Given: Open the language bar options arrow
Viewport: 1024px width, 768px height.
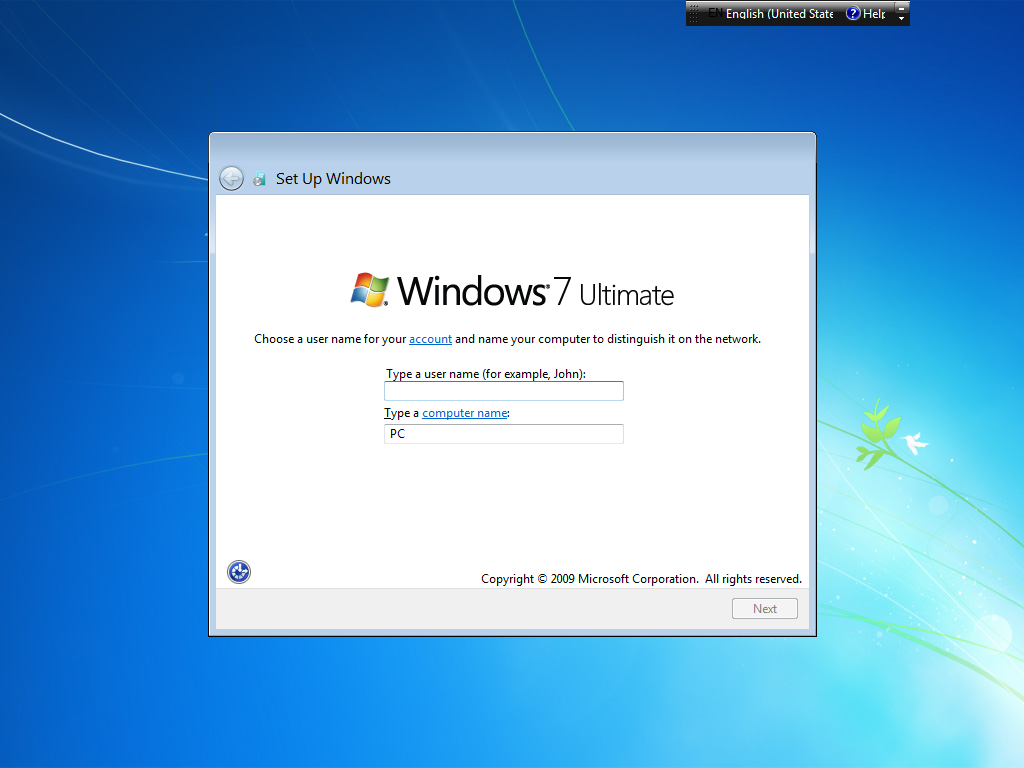Looking at the screenshot, I should point(901,19).
